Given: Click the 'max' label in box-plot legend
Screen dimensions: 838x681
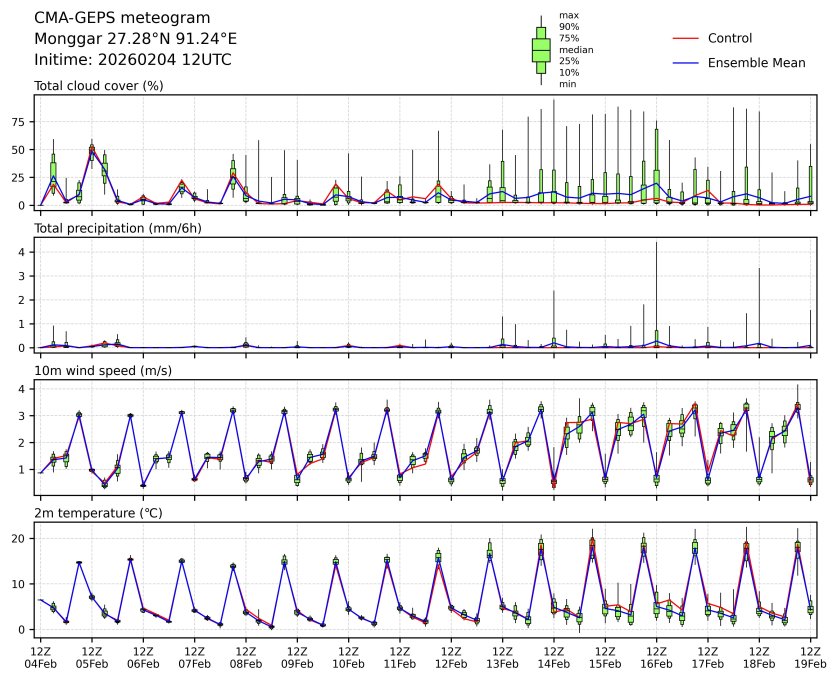Looking at the screenshot, I should pyautogui.click(x=568, y=16).
